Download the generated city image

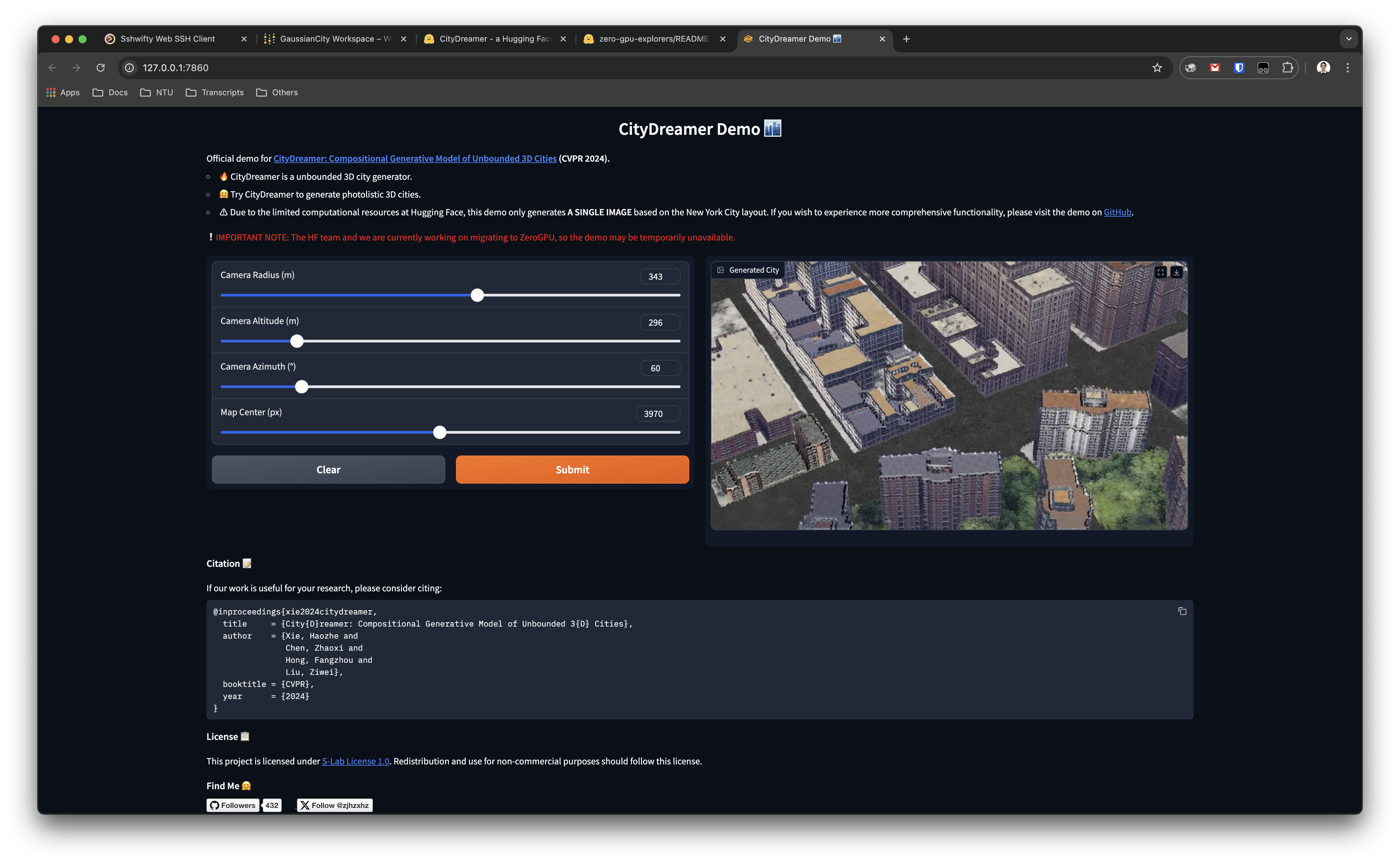(1176, 273)
